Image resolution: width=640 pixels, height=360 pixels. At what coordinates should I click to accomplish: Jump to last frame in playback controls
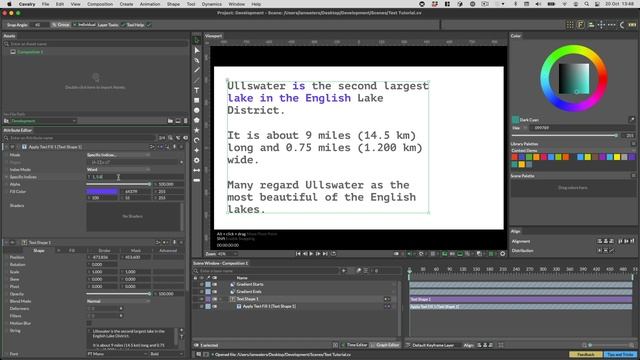pyautogui.click(x=325, y=253)
